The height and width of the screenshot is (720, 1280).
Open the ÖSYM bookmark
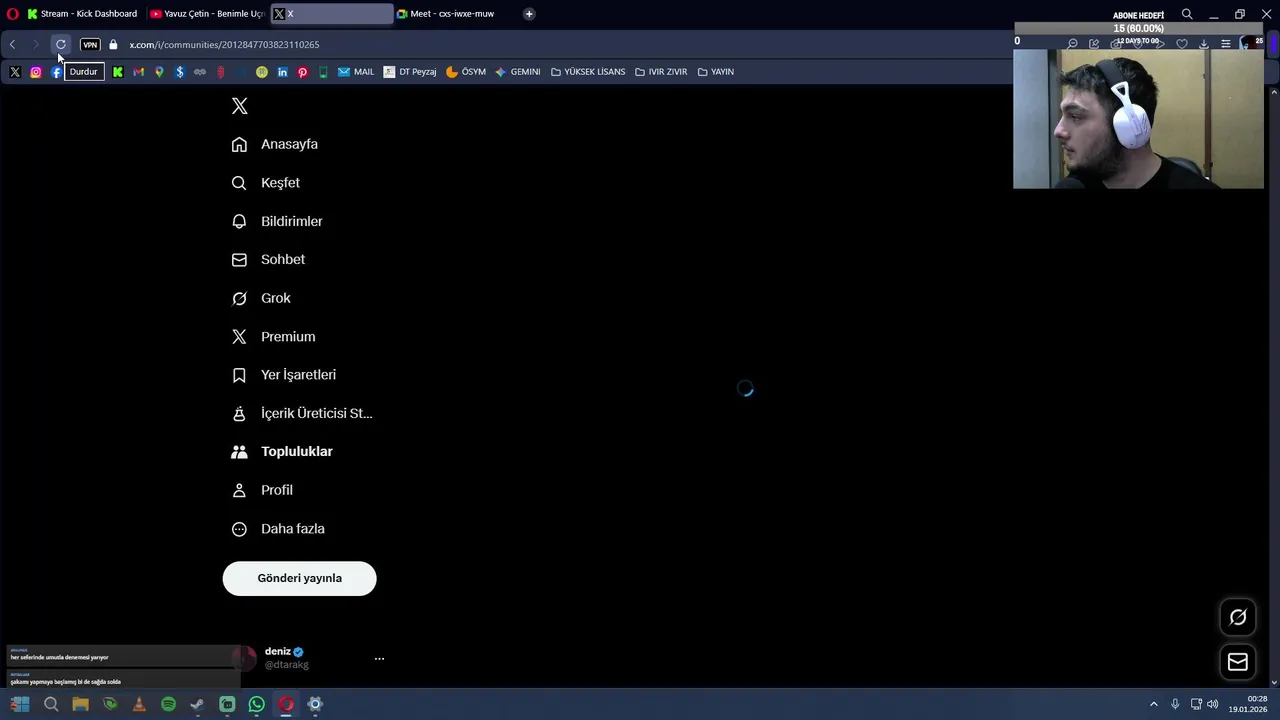tap(466, 72)
